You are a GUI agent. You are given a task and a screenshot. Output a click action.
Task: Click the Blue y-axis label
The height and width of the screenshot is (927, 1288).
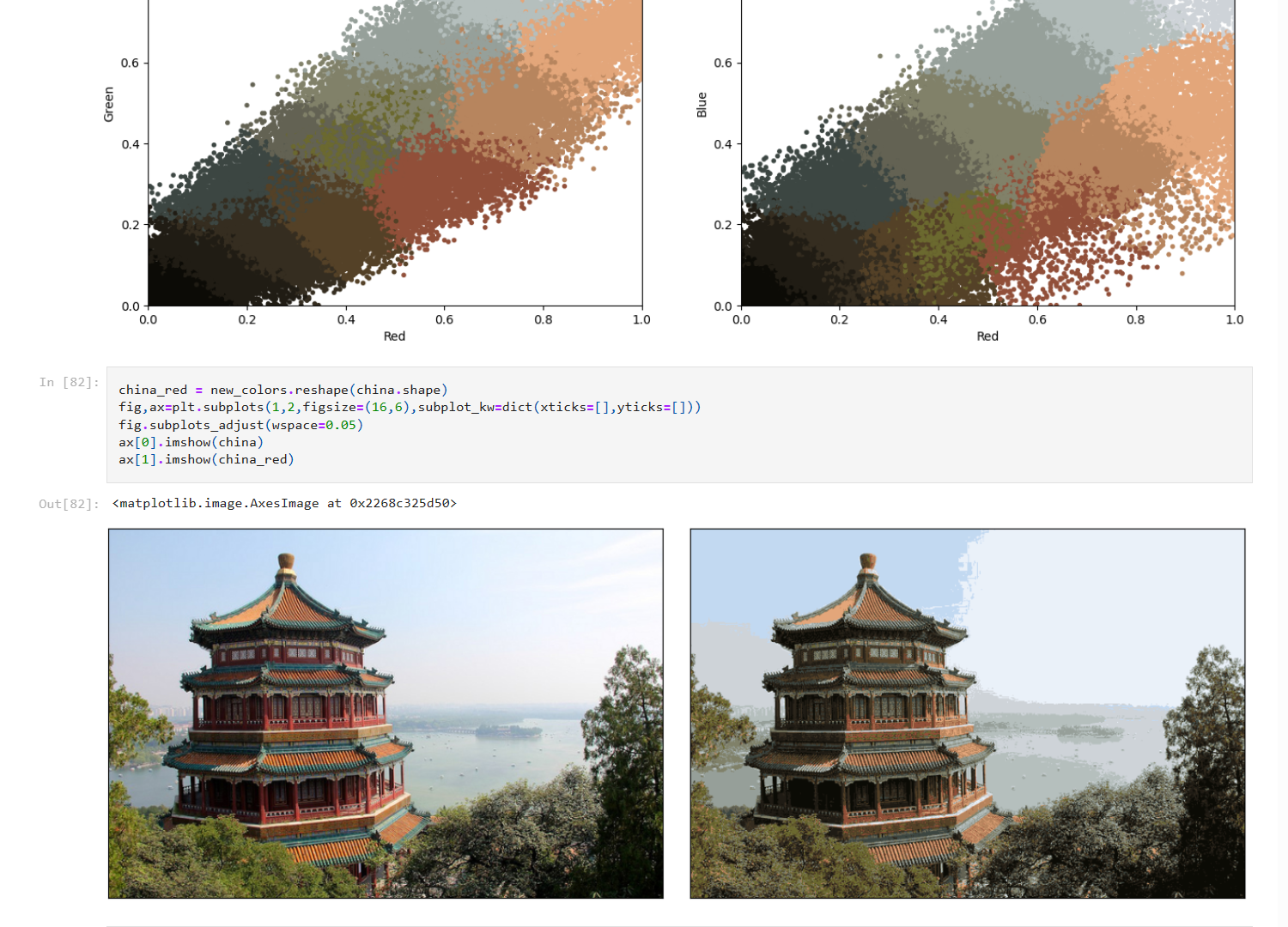click(x=702, y=105)
